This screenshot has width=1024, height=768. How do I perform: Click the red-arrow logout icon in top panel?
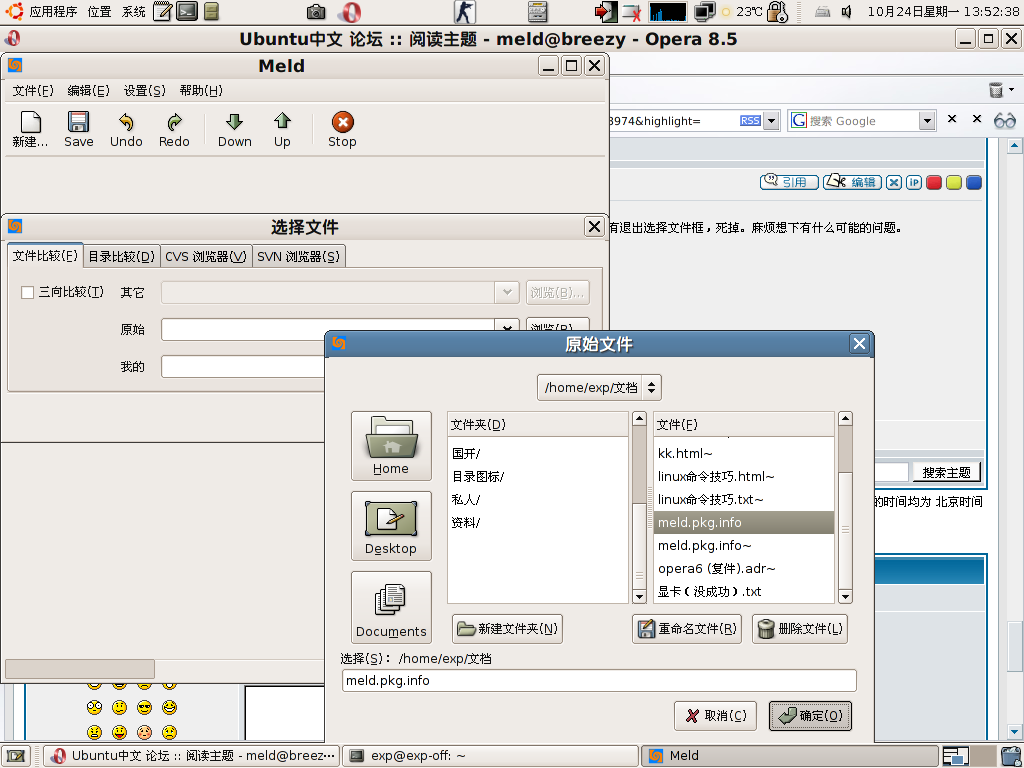click(x=605, y=12)
